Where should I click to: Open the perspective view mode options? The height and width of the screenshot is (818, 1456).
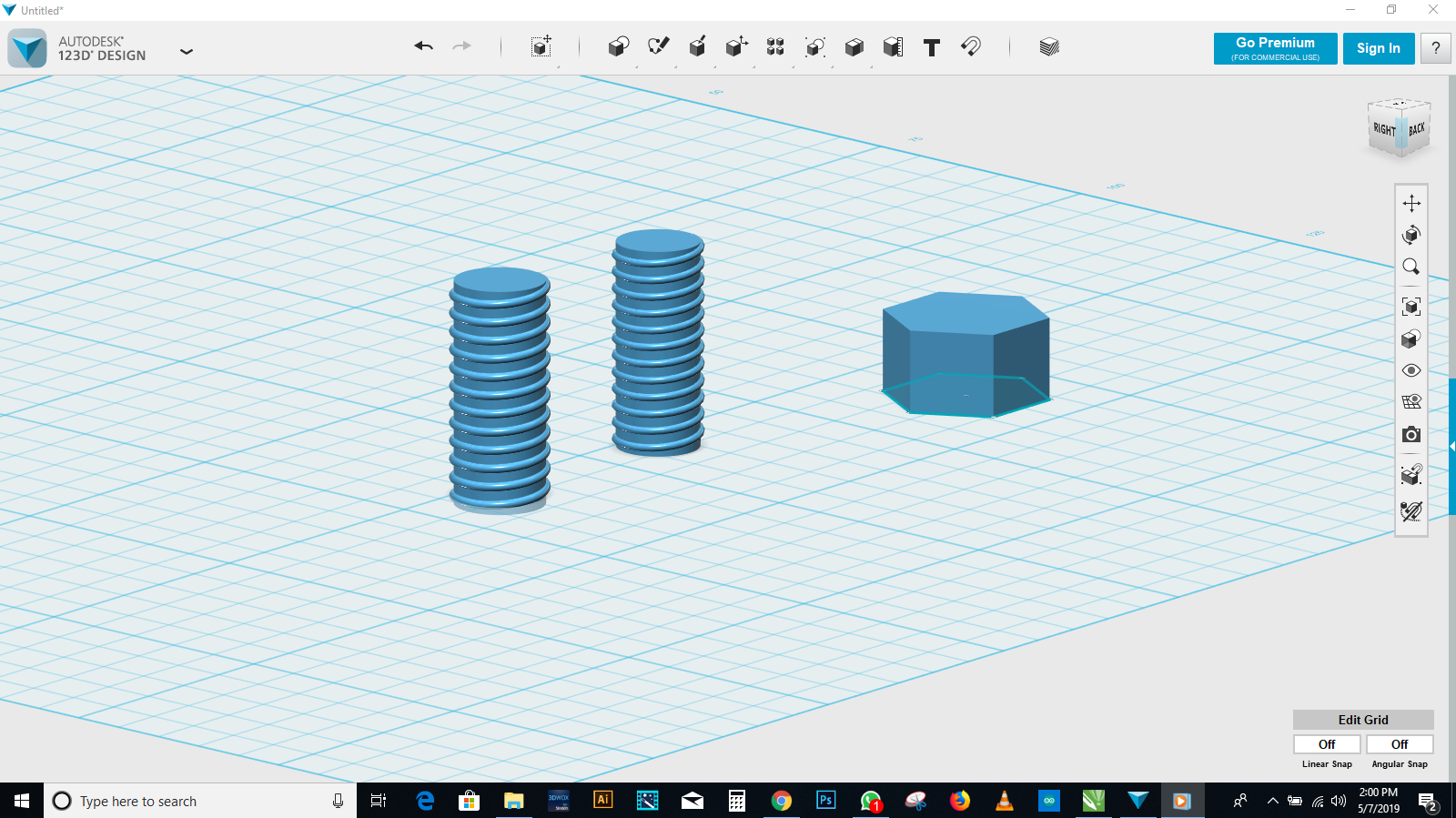coord(1411,339)
